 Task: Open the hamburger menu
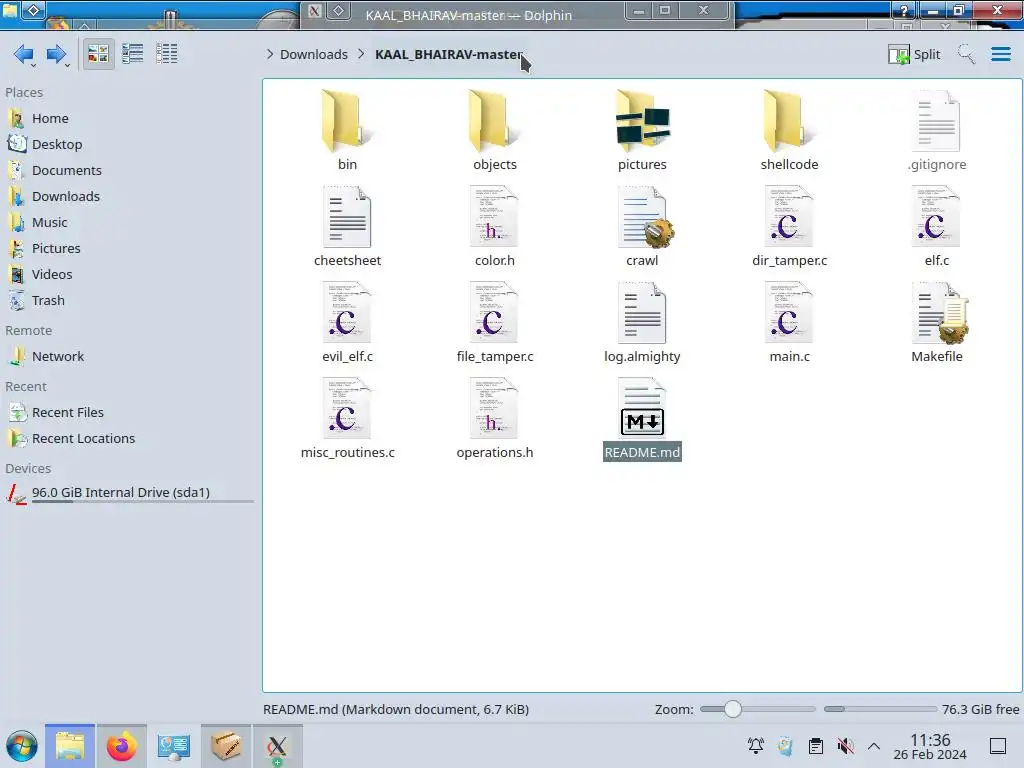(1000, 54)
